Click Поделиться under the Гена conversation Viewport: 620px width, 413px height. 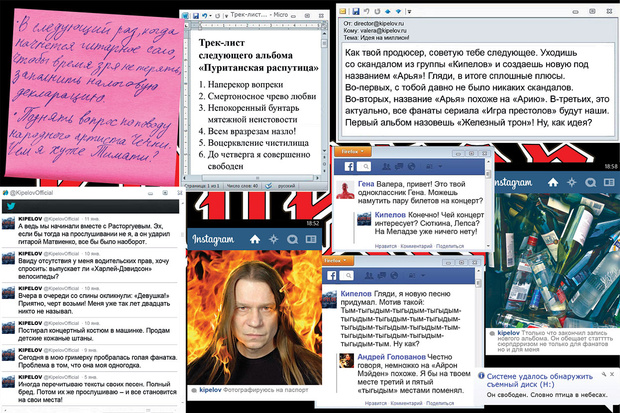click(x=450, y=246)
